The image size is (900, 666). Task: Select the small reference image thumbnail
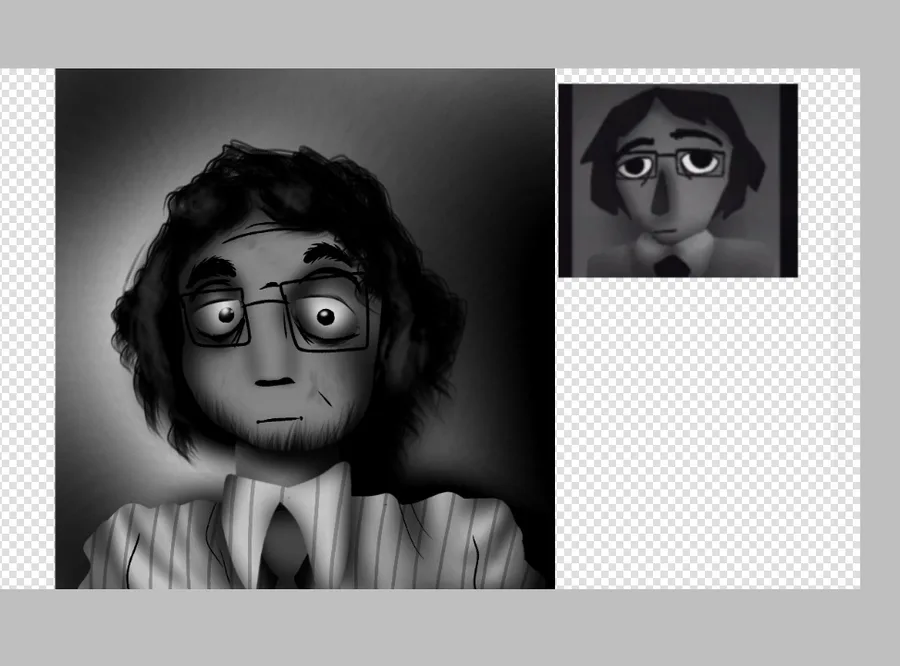coord(678,180)
